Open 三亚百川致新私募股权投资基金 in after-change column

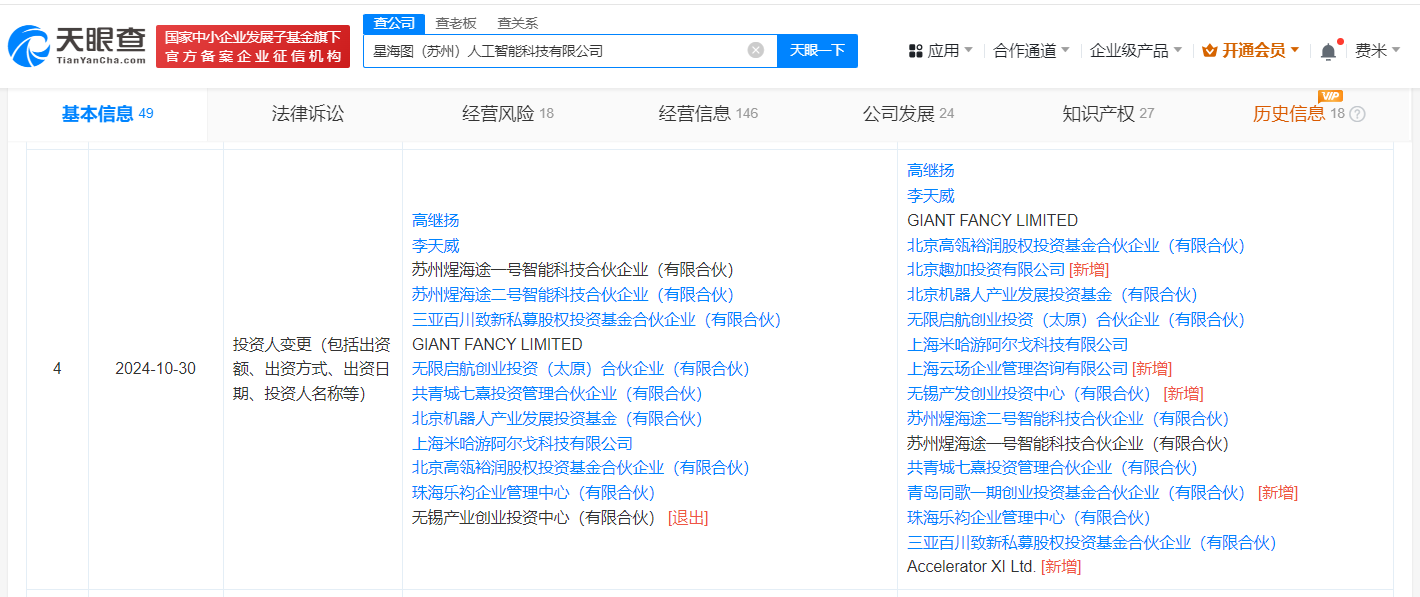(1092, 543)
